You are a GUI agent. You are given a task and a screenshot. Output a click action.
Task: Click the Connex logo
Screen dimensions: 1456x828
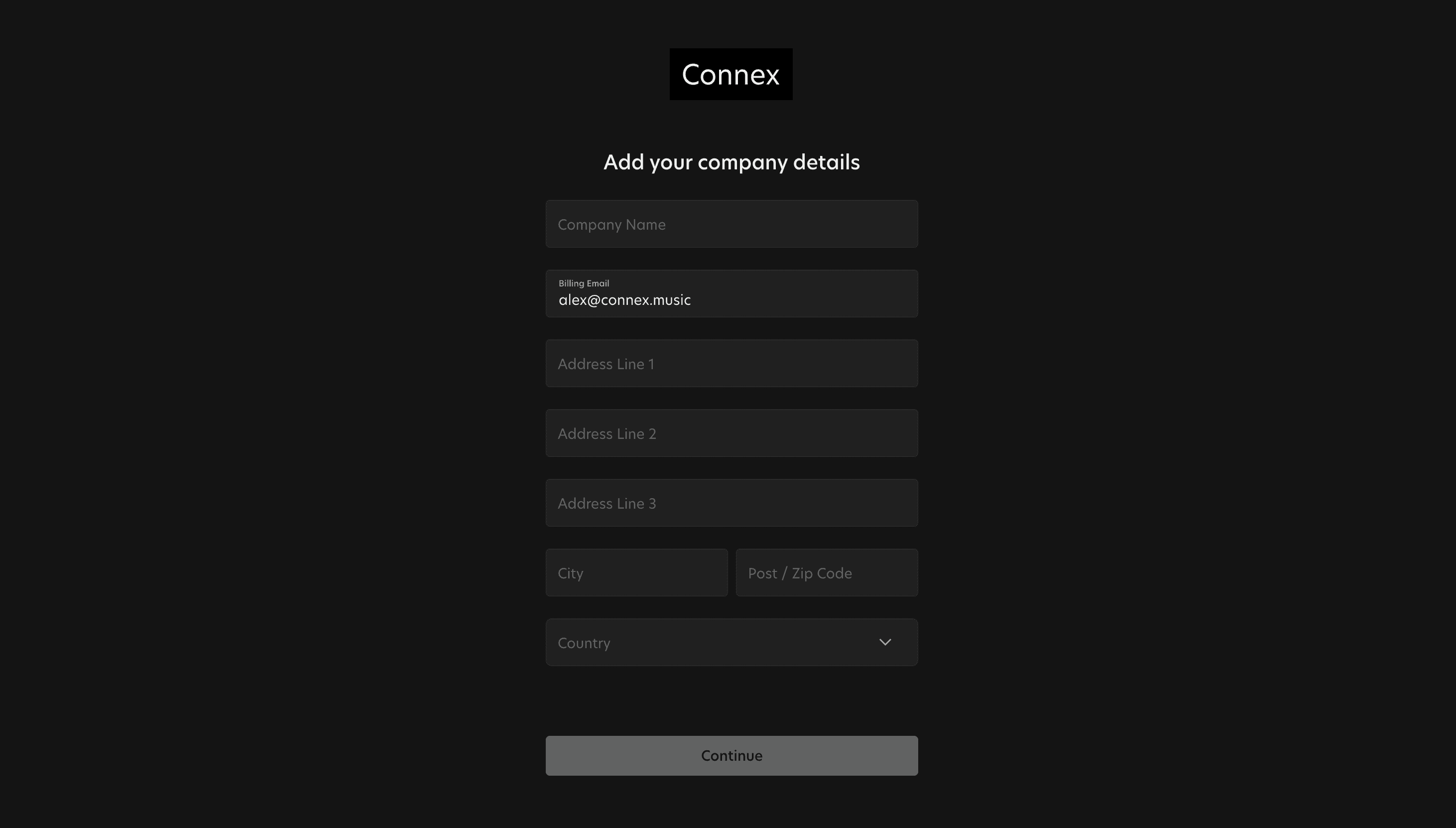point(731,75)
